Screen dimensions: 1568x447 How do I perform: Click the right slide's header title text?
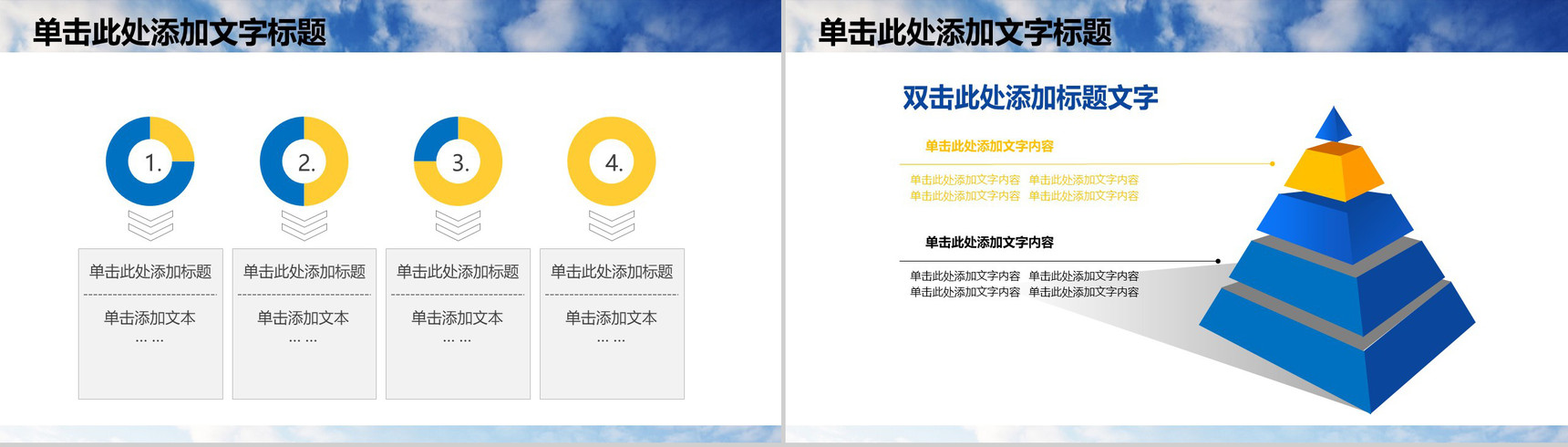(965, 33)
